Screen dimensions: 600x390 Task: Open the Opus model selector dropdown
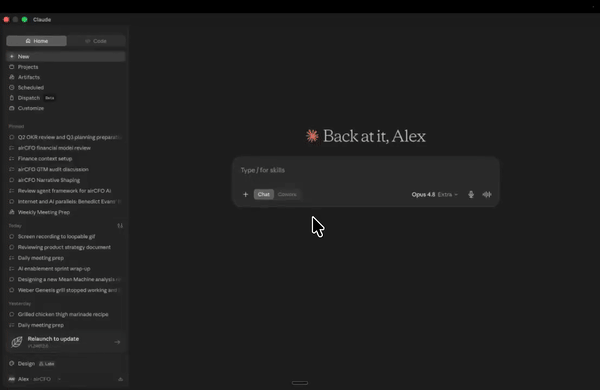coord(435,194)
